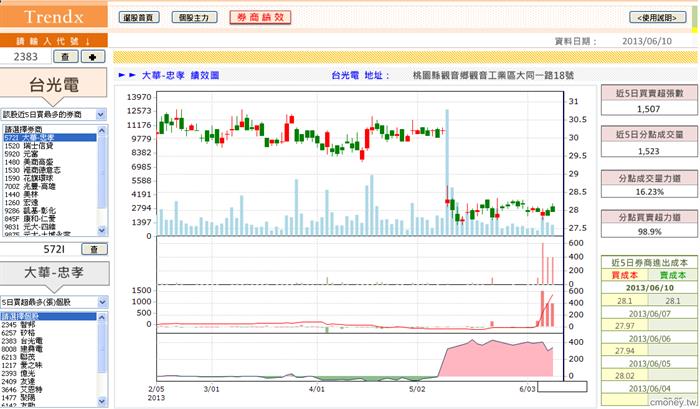Switch to the 券商績效 tab

[260, 17]
